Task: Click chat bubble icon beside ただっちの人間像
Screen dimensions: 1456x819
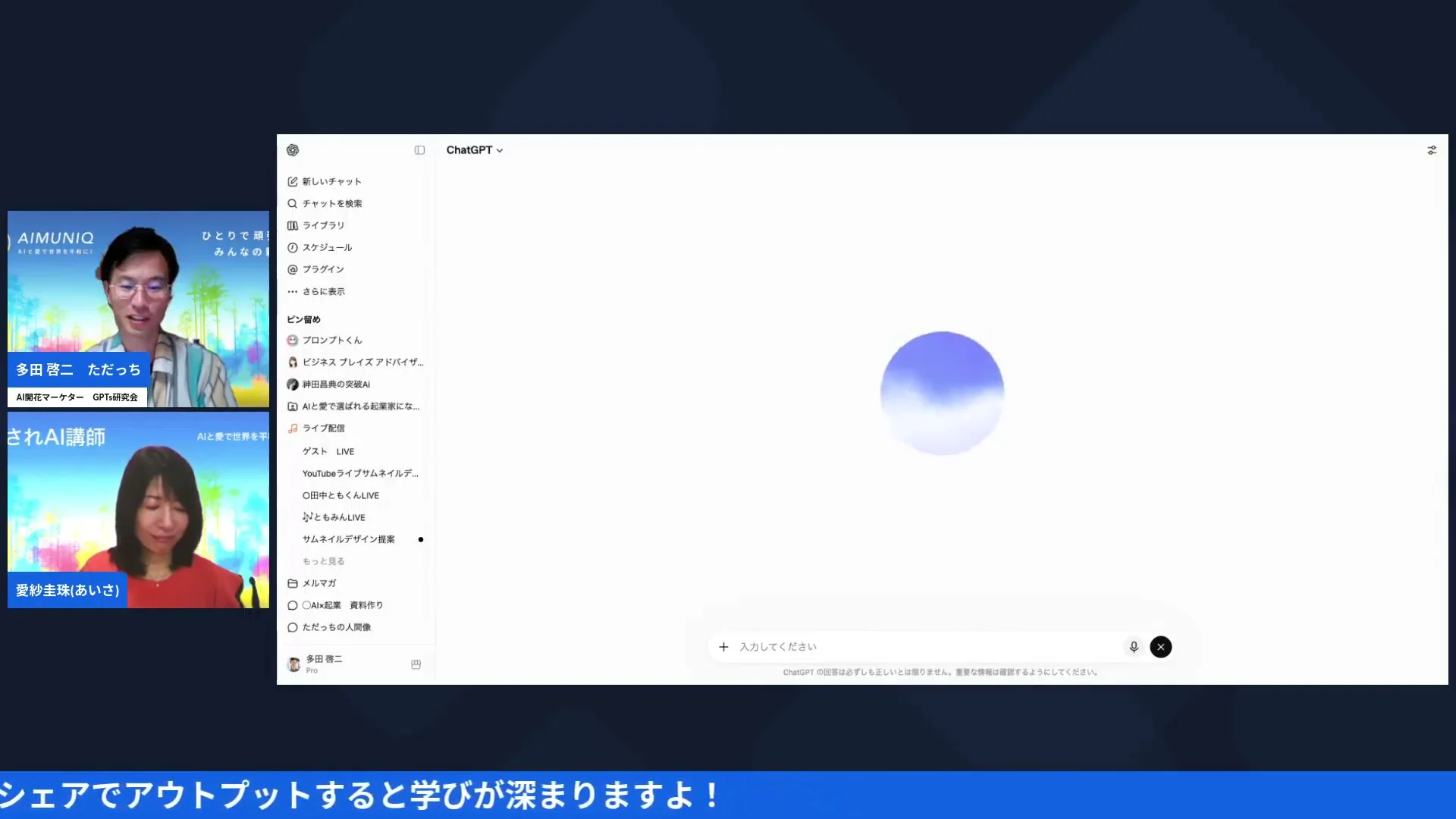Action: (x=293, y=627)
